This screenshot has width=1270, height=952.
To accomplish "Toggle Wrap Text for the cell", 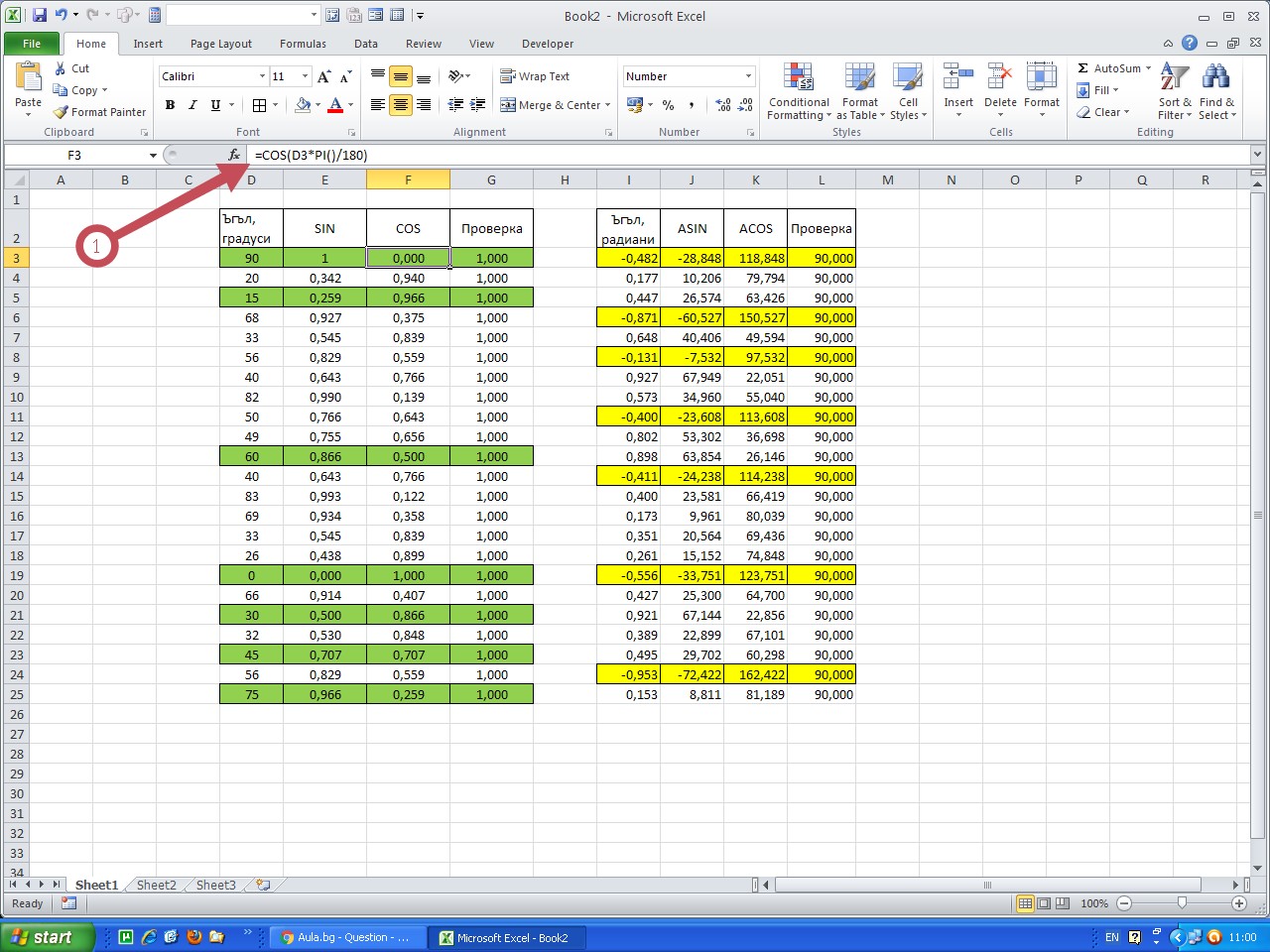I will (535, 76).
